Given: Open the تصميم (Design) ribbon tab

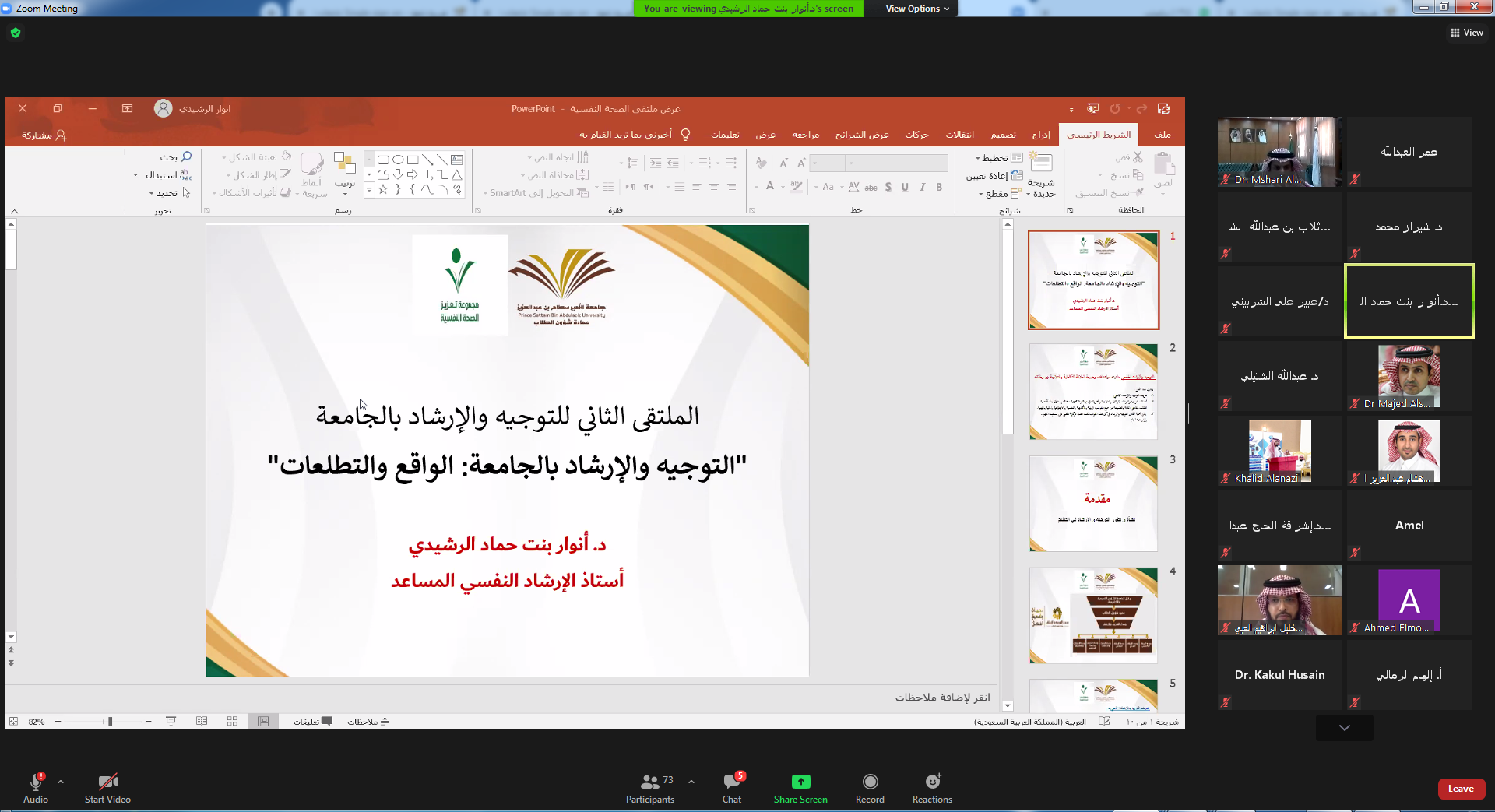Looking at the screenshot, I should 1003,135.
